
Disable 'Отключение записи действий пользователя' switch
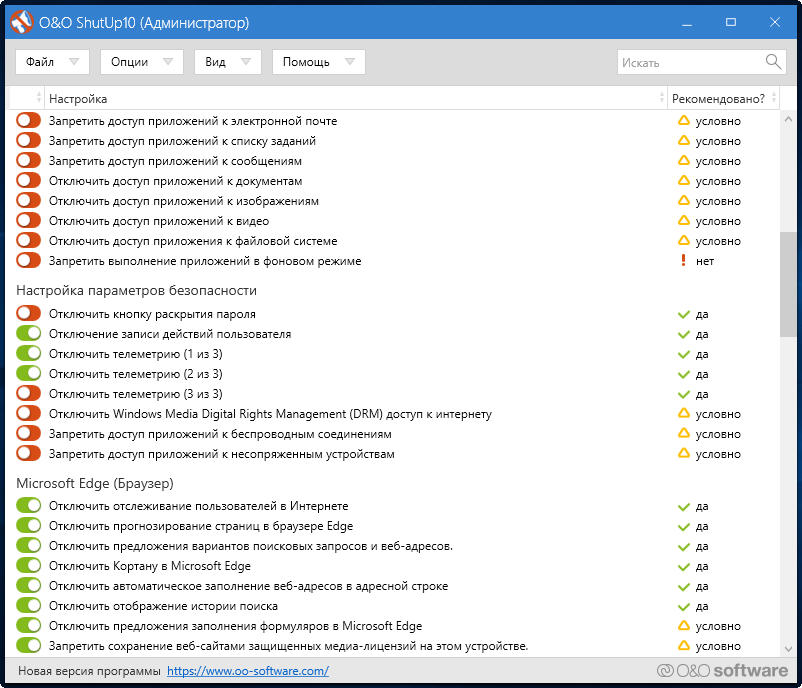tap(28, 333)
